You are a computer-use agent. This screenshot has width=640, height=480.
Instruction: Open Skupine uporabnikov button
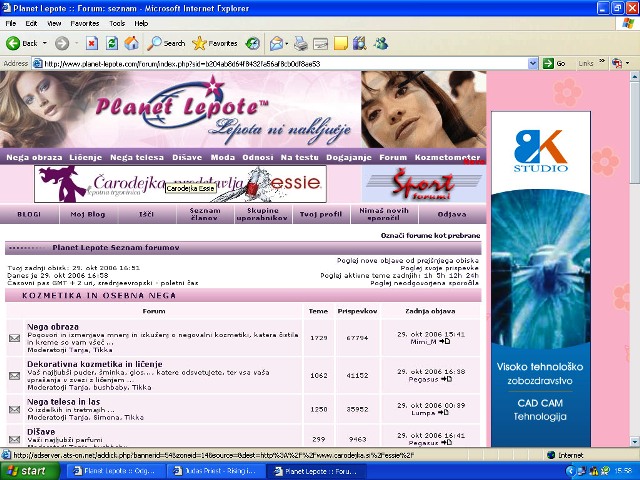(x=262, y=214)
